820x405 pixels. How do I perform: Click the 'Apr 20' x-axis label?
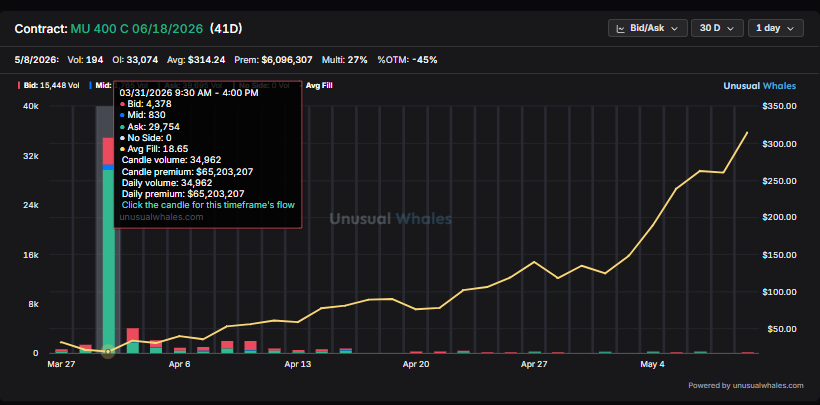click(416, 364)
